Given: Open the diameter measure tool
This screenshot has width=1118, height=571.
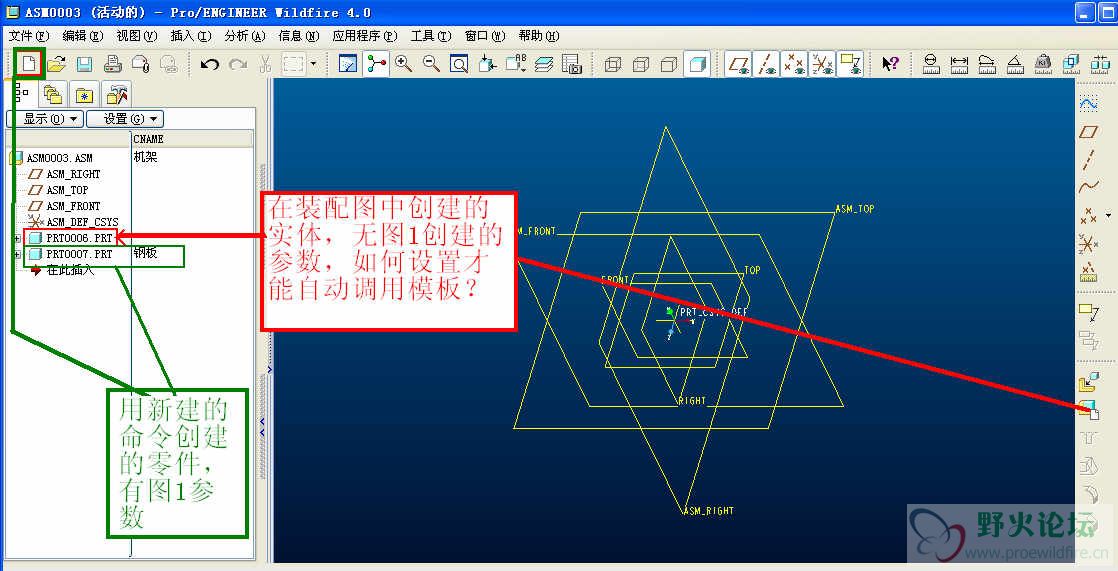Looking at the screenshot, I should coord(931,64).
